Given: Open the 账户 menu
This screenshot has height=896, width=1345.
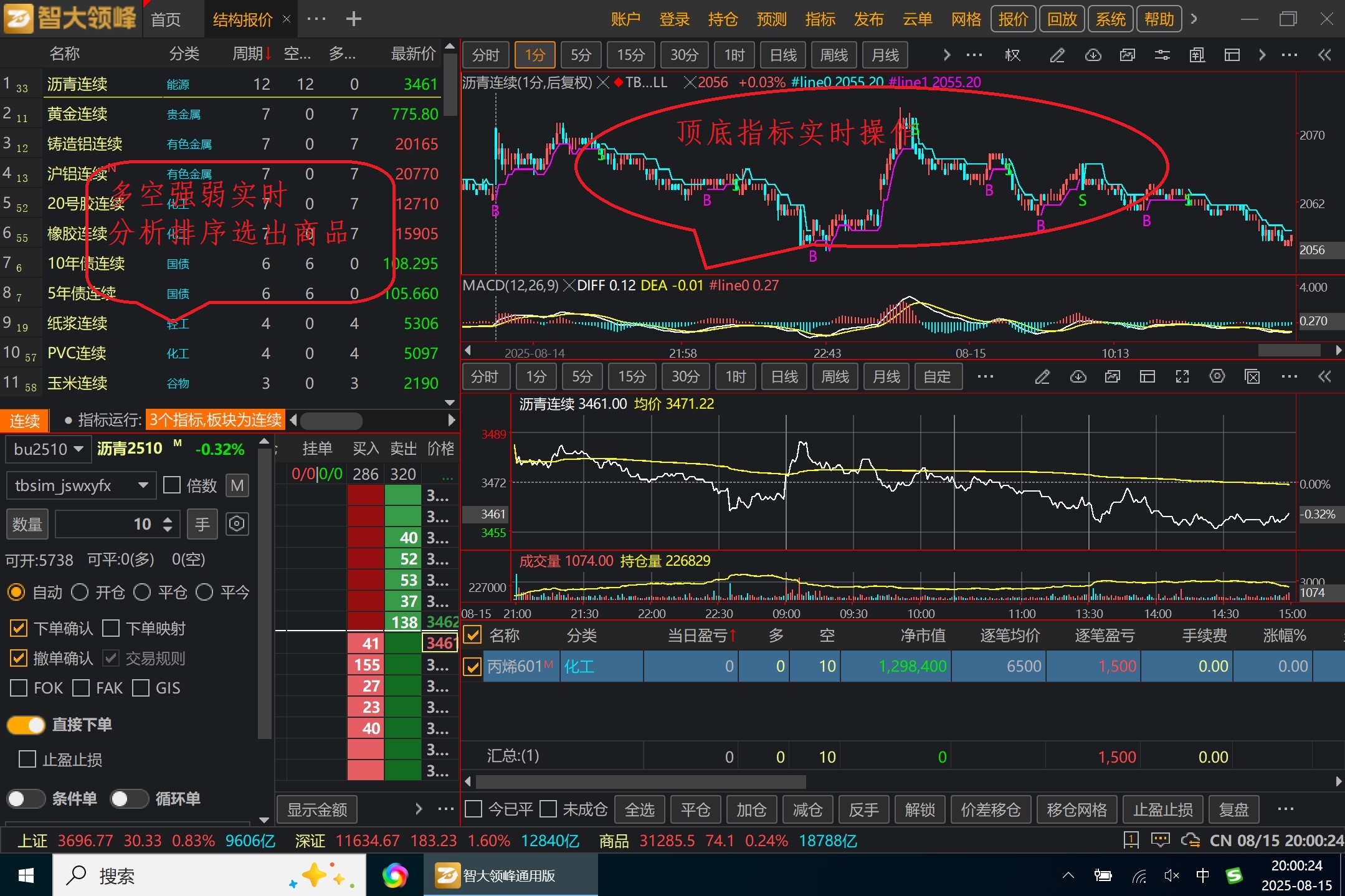Looking at the screenshot, I should 625,19.
